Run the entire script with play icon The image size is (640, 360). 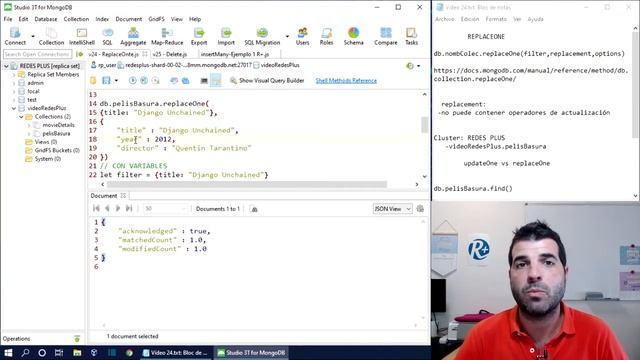[132, 80]
